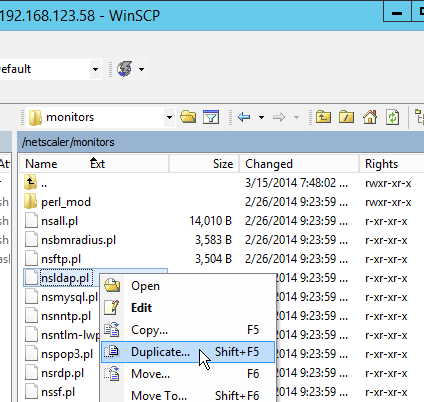This screenshot has width=424, height=402.
Task: Select the nsnntp.pl file name
Action: click(66, 316)
